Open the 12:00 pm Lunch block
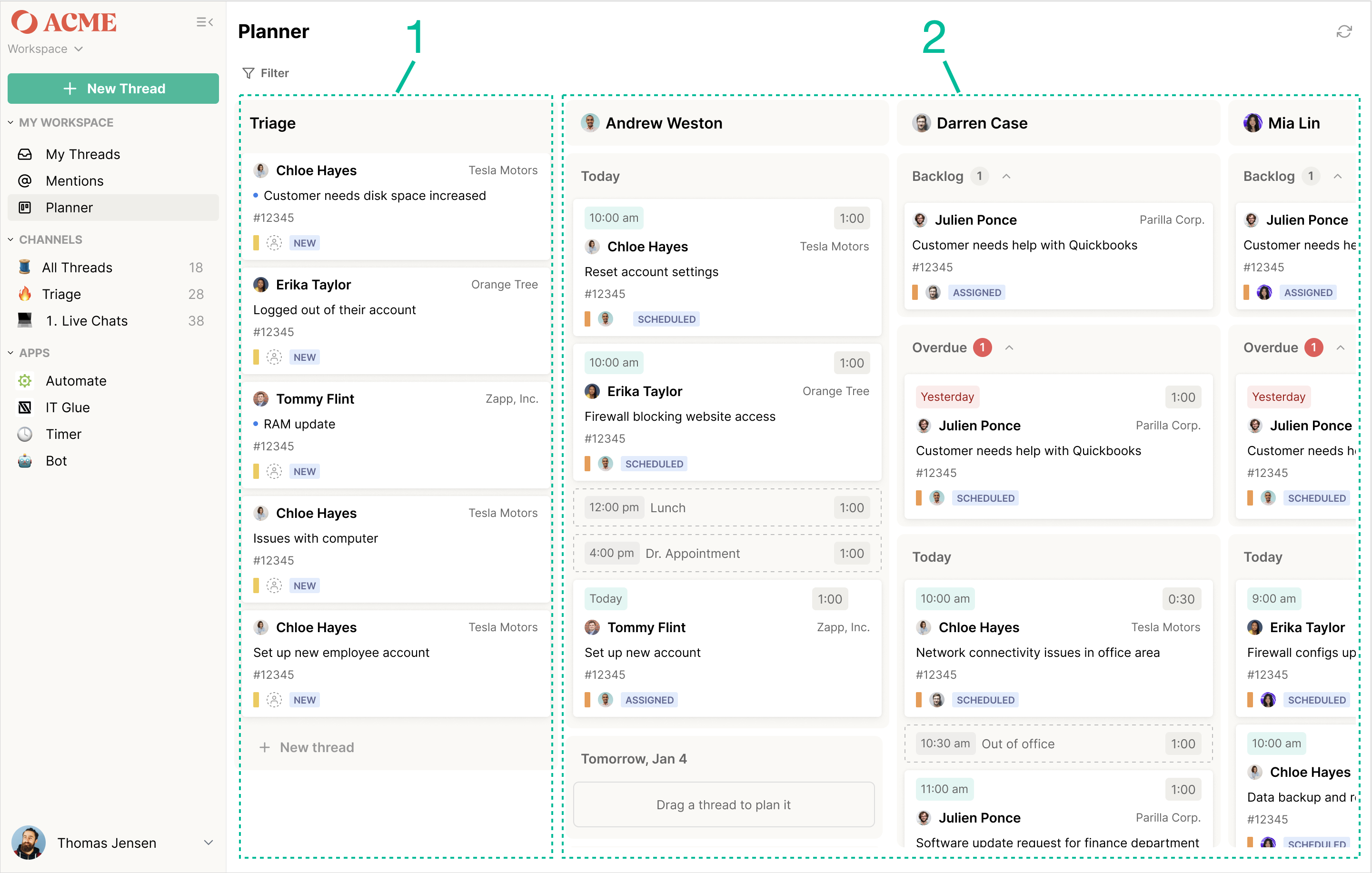 click(x=727, y=508)
